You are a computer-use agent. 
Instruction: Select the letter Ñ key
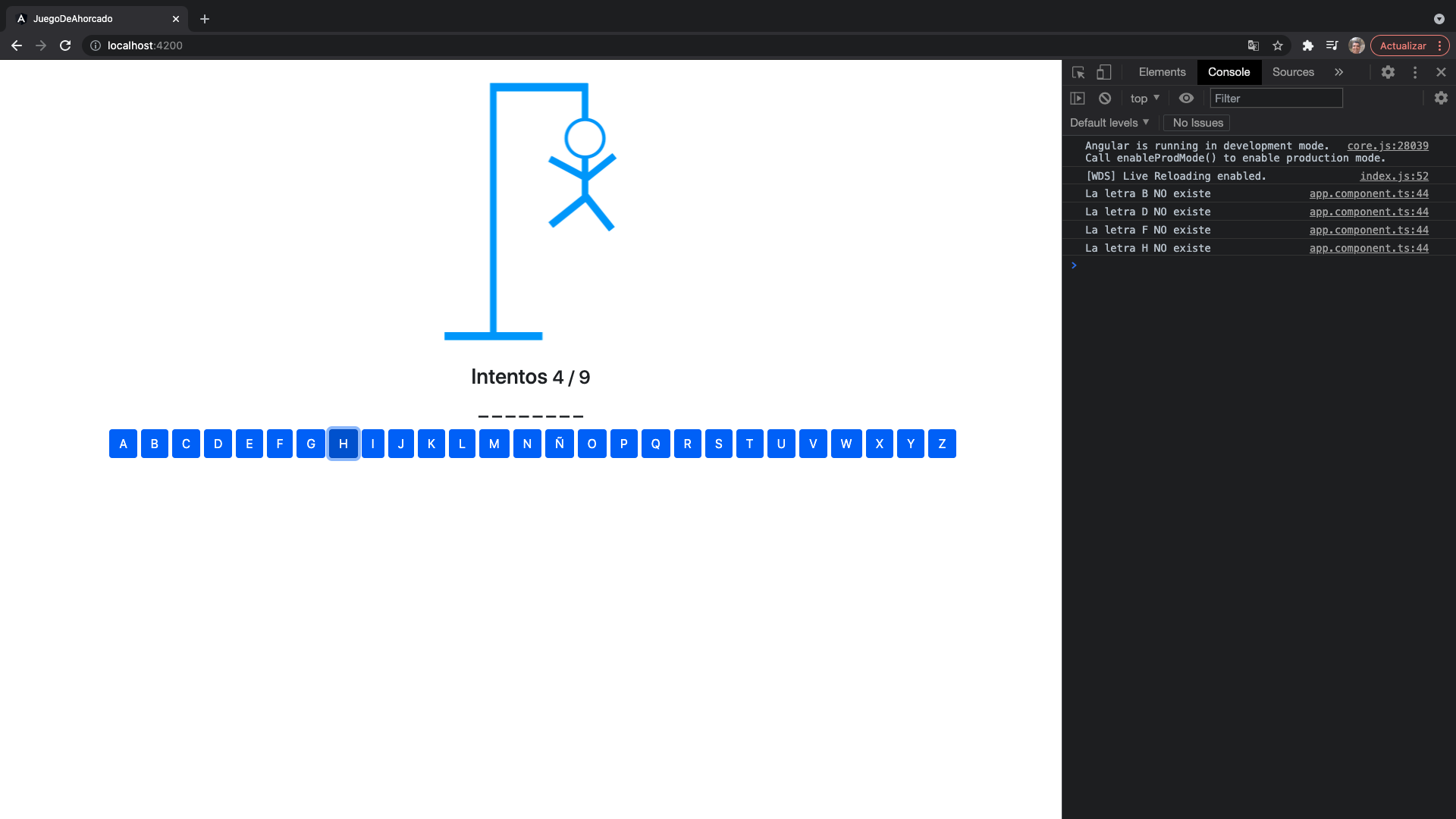coord(560,444)
